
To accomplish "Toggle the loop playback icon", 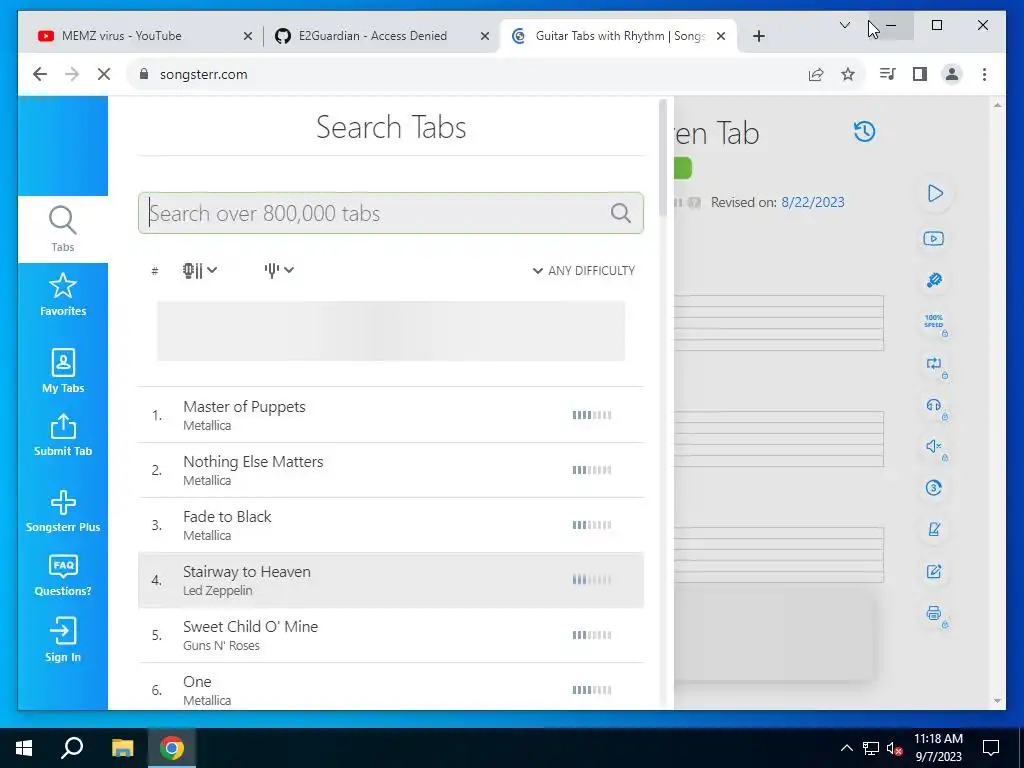I will [935, 364].
